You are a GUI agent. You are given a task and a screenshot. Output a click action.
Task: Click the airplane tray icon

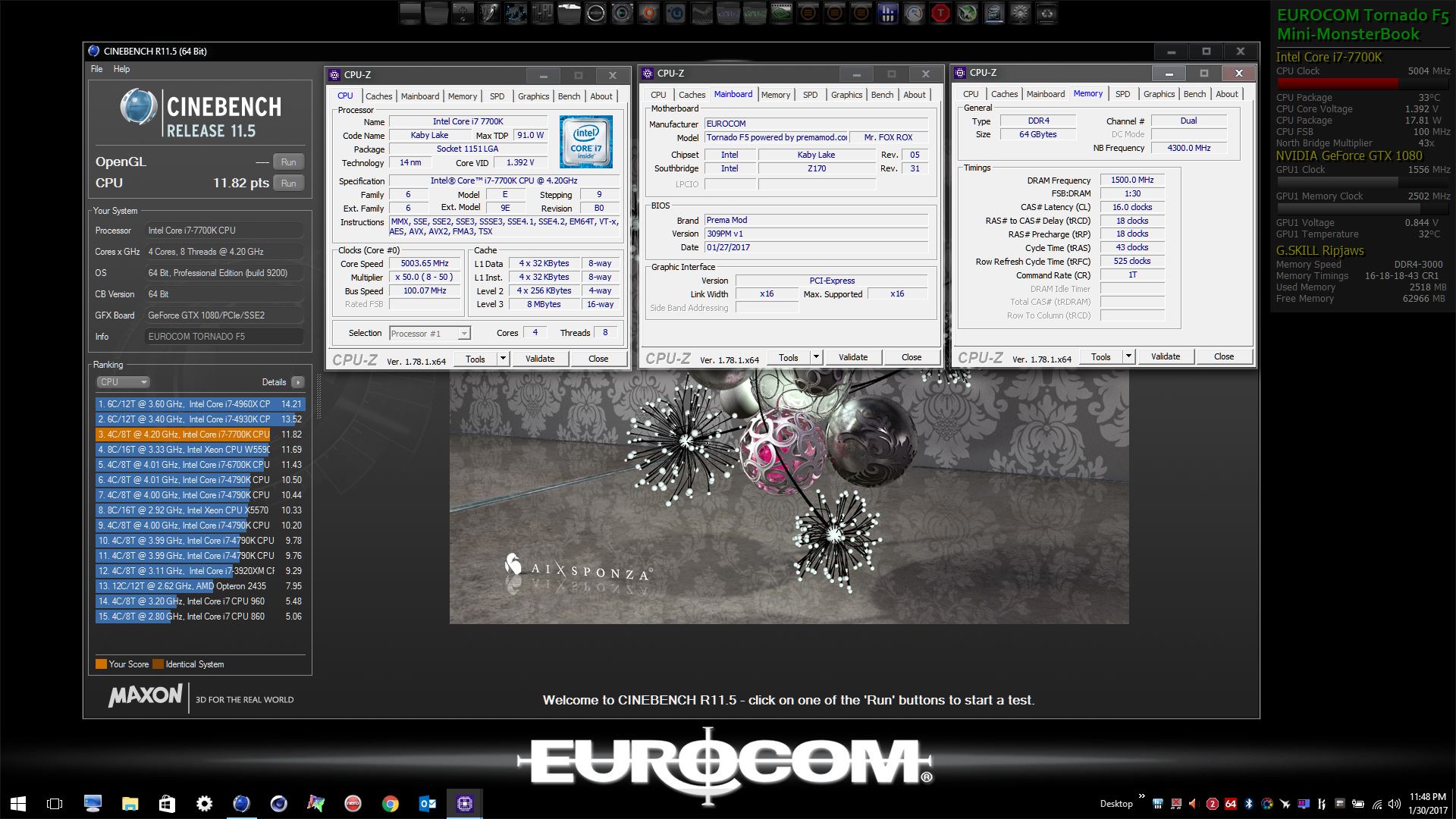click(1285, 804)
